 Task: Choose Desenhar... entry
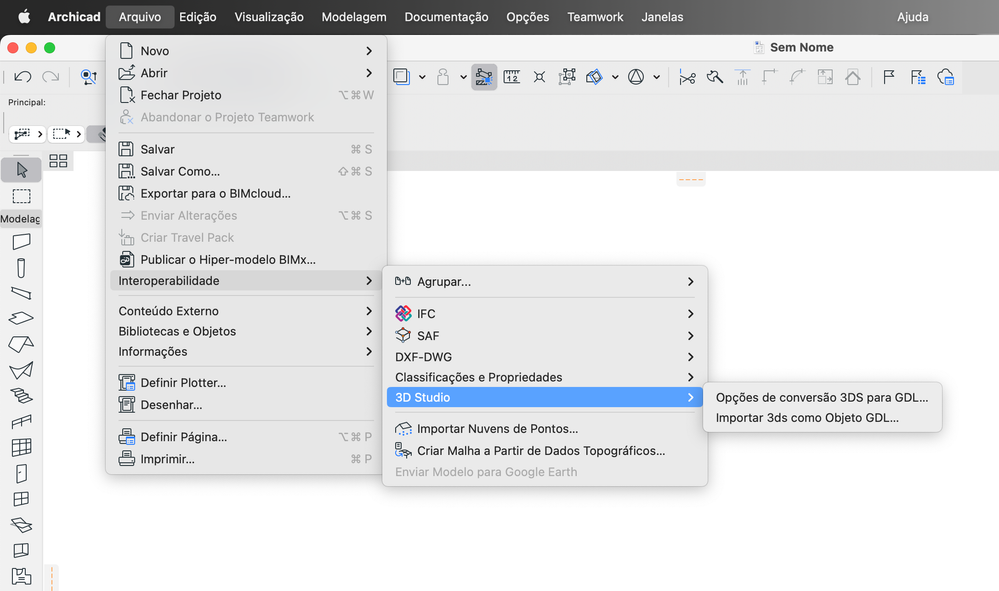pos(247,405)
